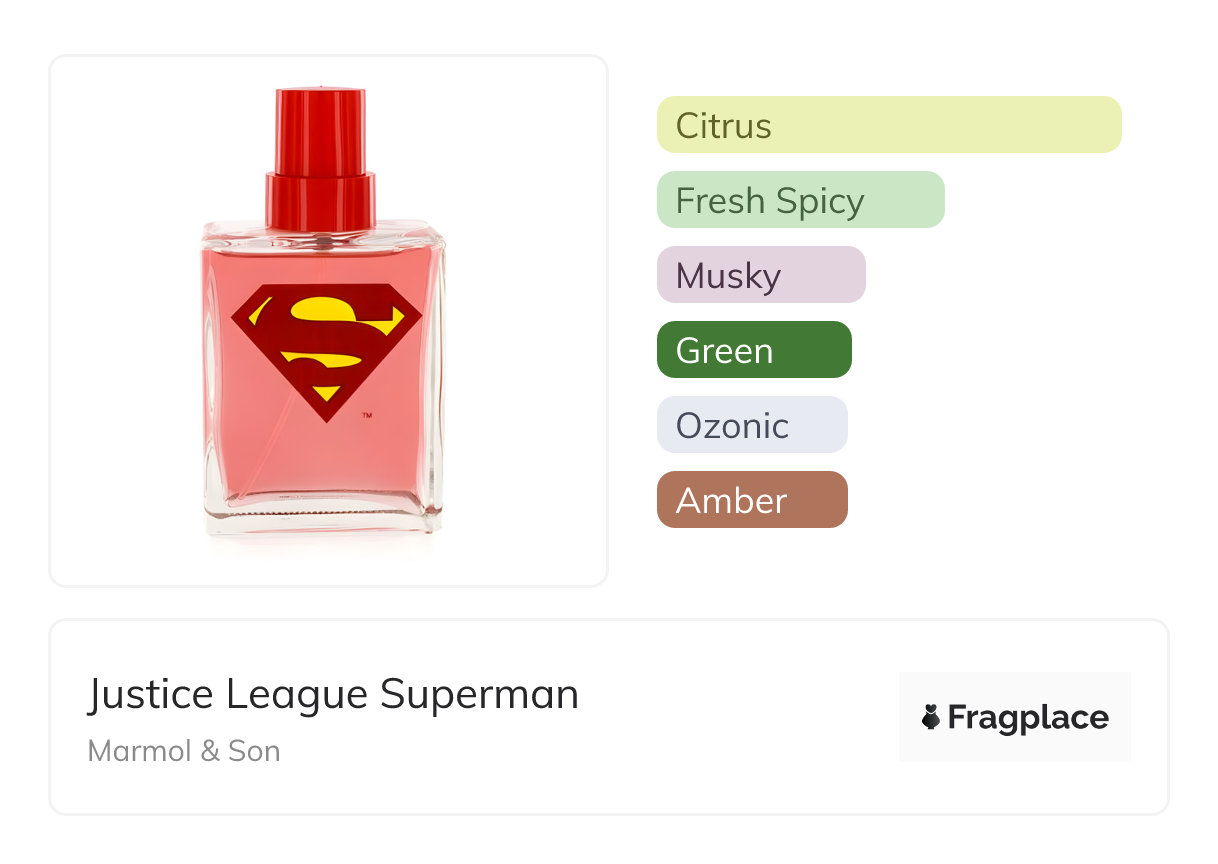Click the word 'Son' in brand line
This screenshot has width=1218, height=864.
(x=254, y=751)
